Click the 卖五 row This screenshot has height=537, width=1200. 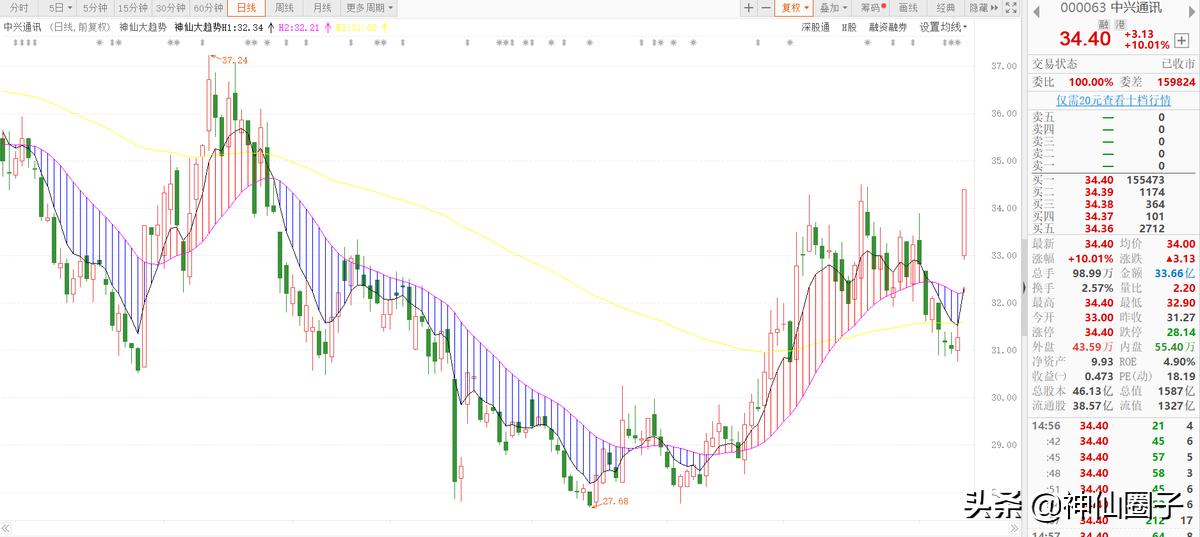tap(1111, 117)
